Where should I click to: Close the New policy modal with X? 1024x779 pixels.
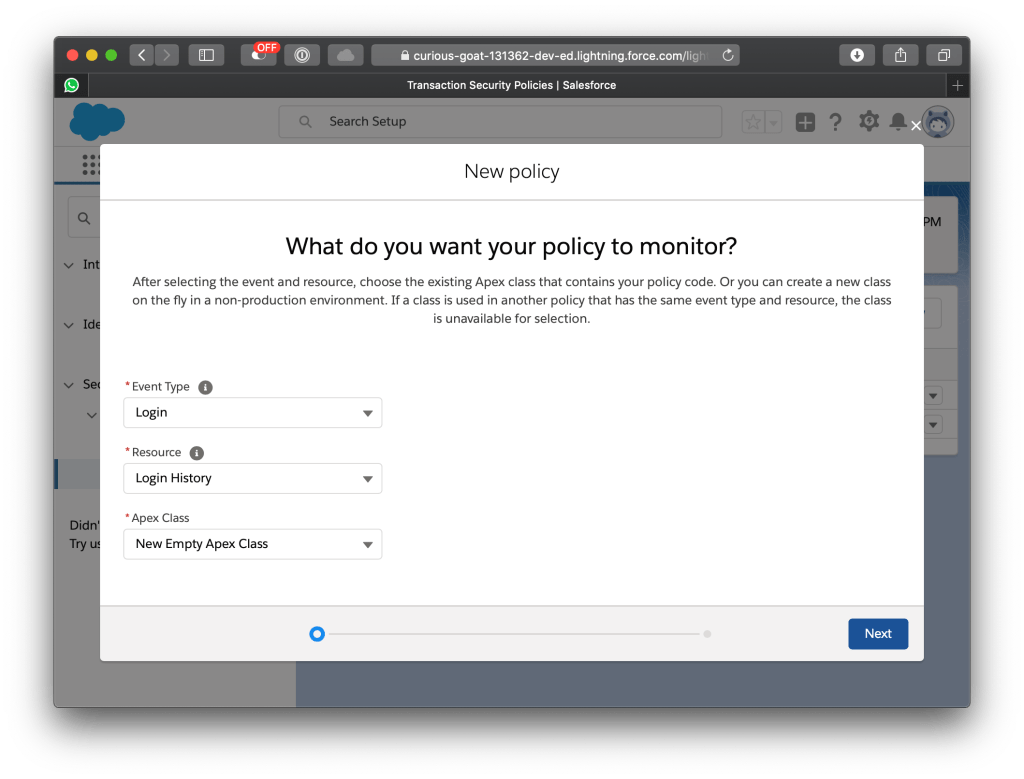point(915,126)
